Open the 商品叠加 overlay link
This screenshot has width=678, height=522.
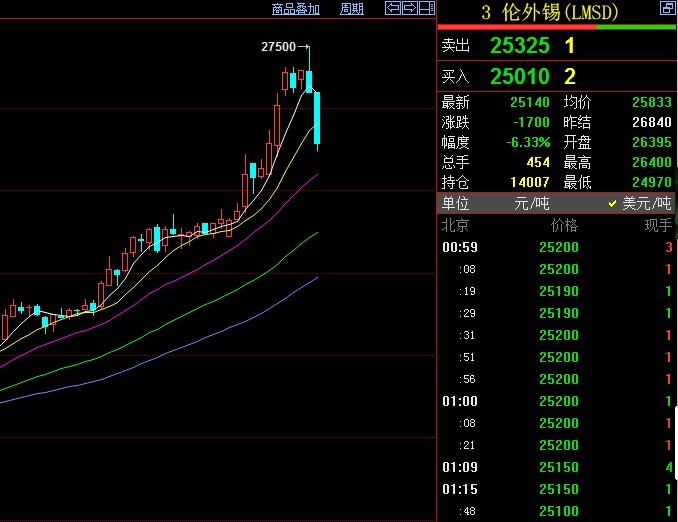(296, 9)
